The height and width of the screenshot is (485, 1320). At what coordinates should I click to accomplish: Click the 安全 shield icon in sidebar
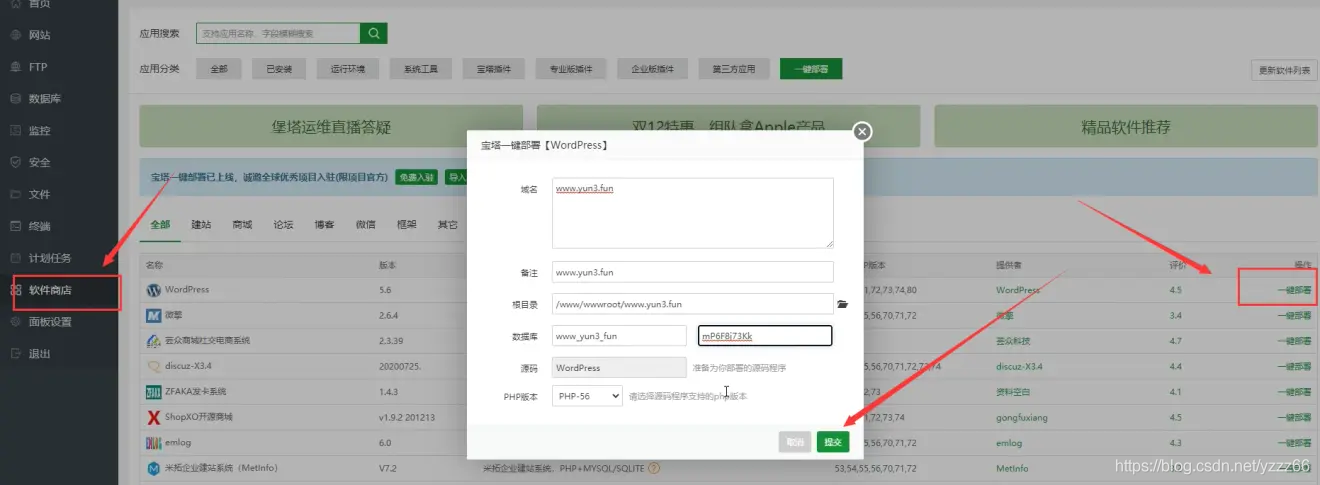point(15,162)
